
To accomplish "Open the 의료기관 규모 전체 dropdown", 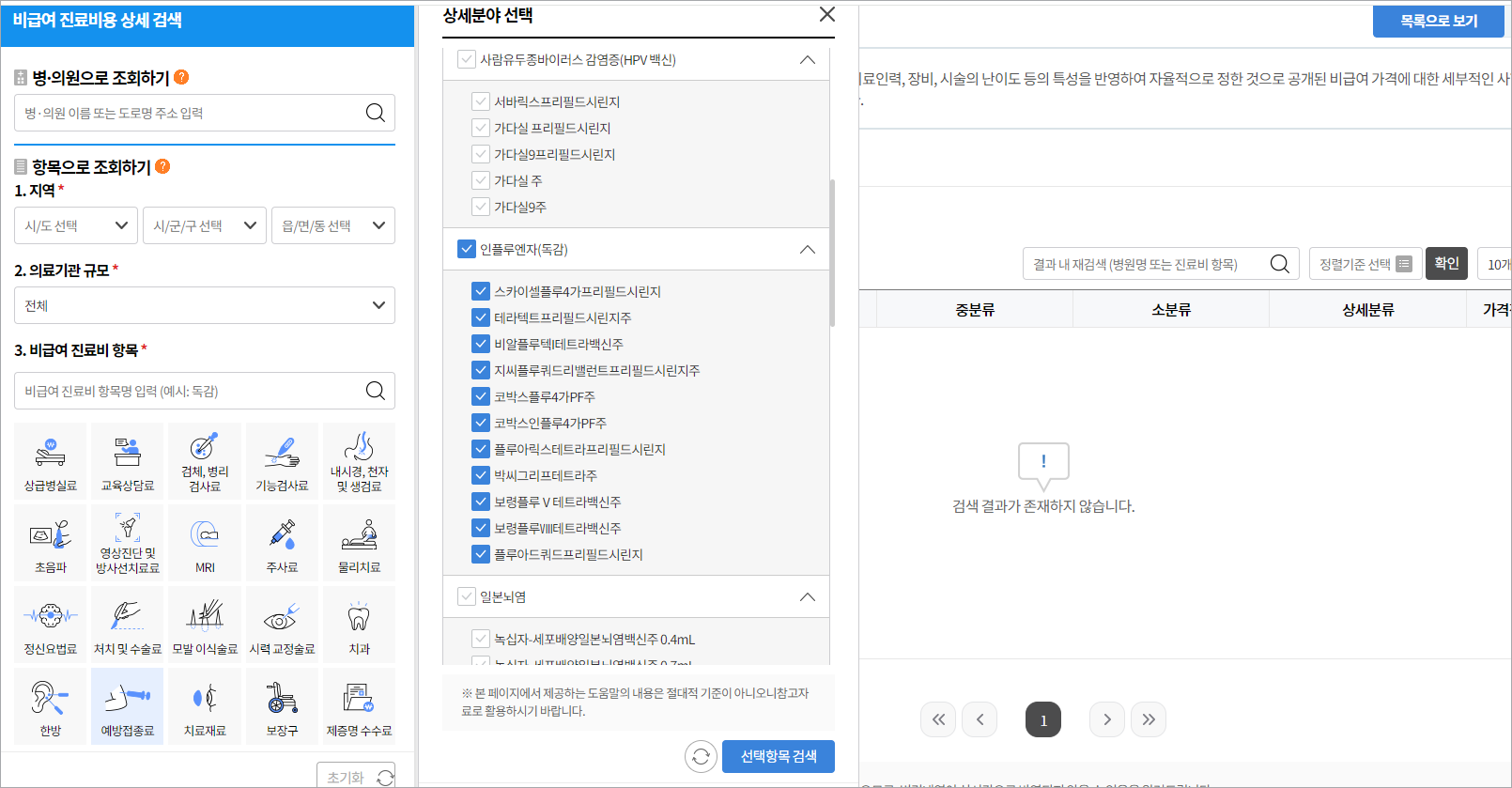I will pyautogui.click(x=205, y=305).
